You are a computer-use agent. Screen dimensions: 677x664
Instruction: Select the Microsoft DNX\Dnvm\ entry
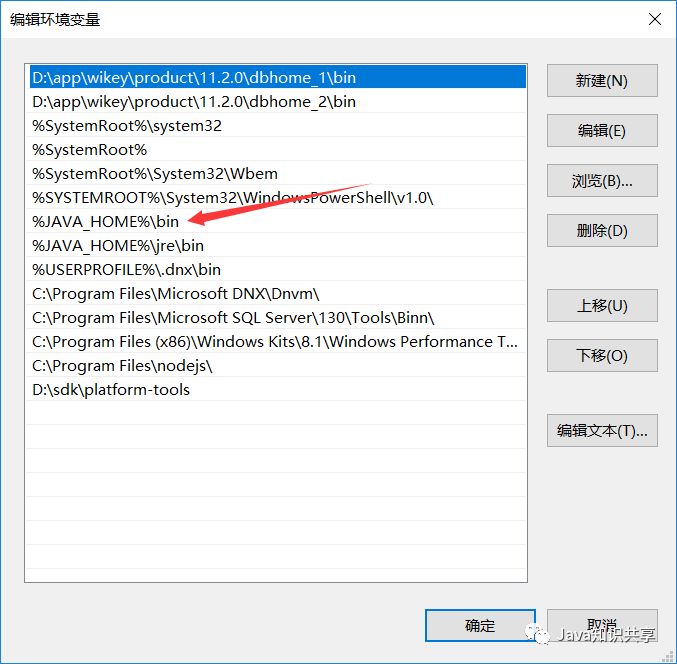pos(277,294)
